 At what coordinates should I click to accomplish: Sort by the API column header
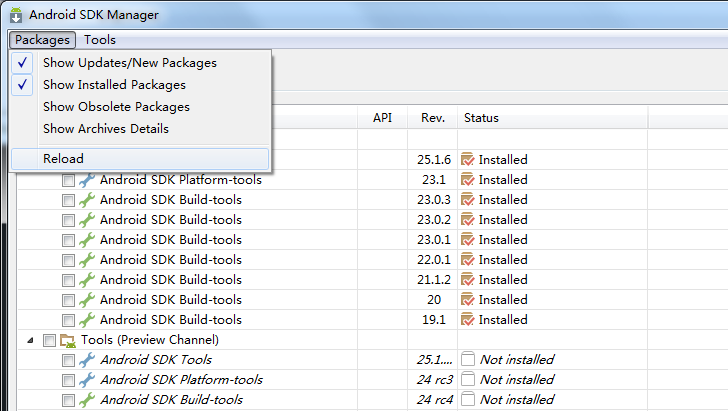tap(383, 118)
